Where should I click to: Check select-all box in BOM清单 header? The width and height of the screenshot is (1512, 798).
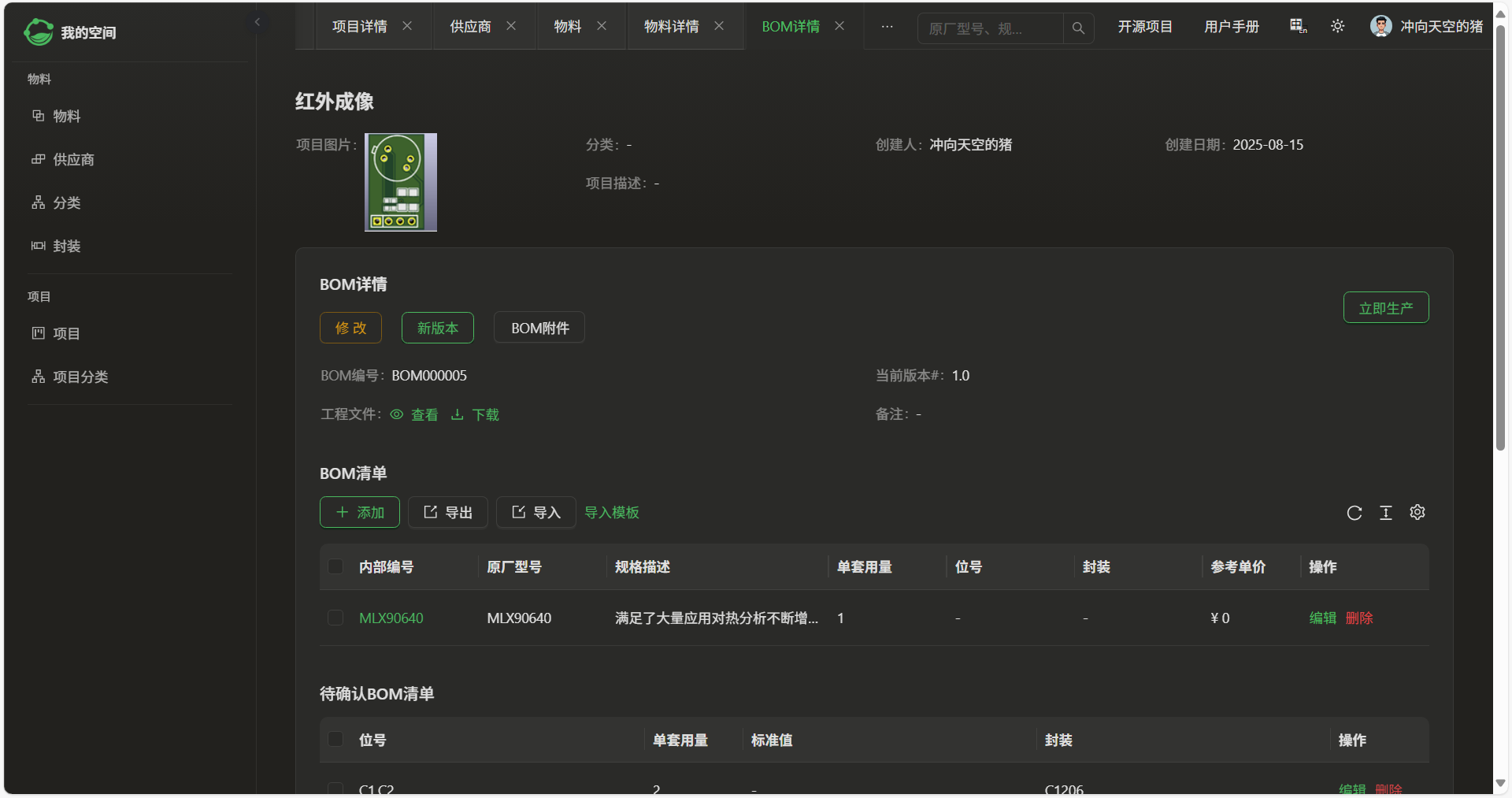[335, 567]
